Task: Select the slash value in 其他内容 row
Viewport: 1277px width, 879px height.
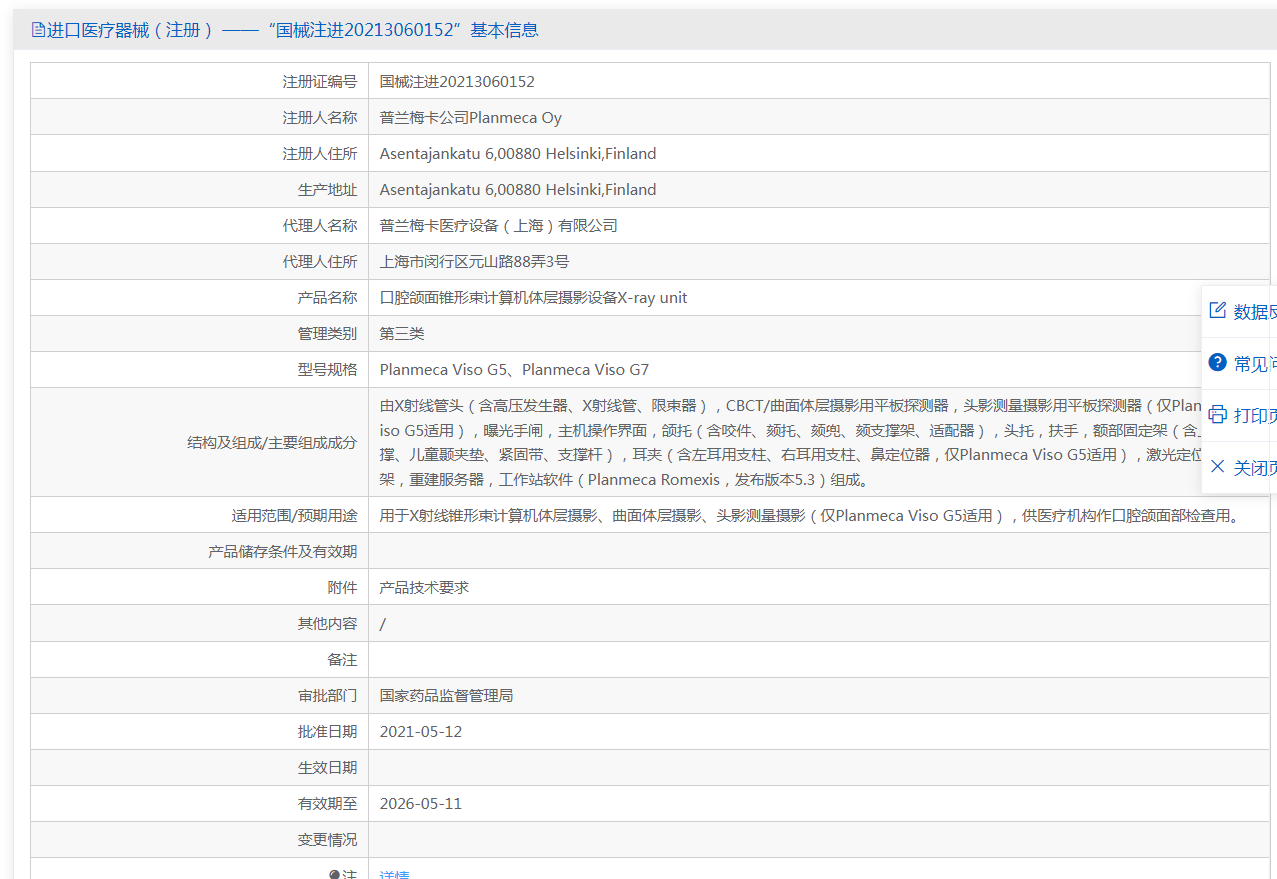Action: pyautogui.click(x=383, y=623)
